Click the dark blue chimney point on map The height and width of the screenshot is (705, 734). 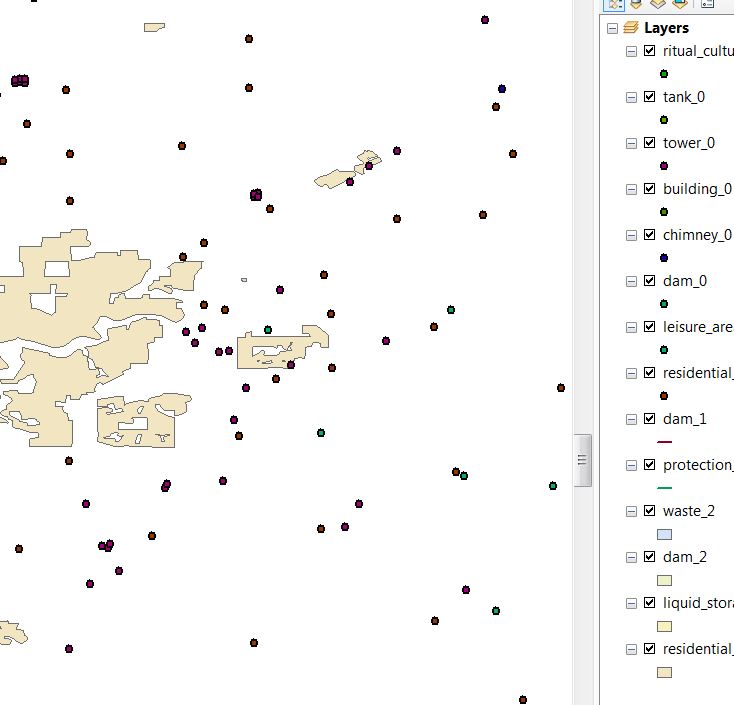[x=502, y=88]
